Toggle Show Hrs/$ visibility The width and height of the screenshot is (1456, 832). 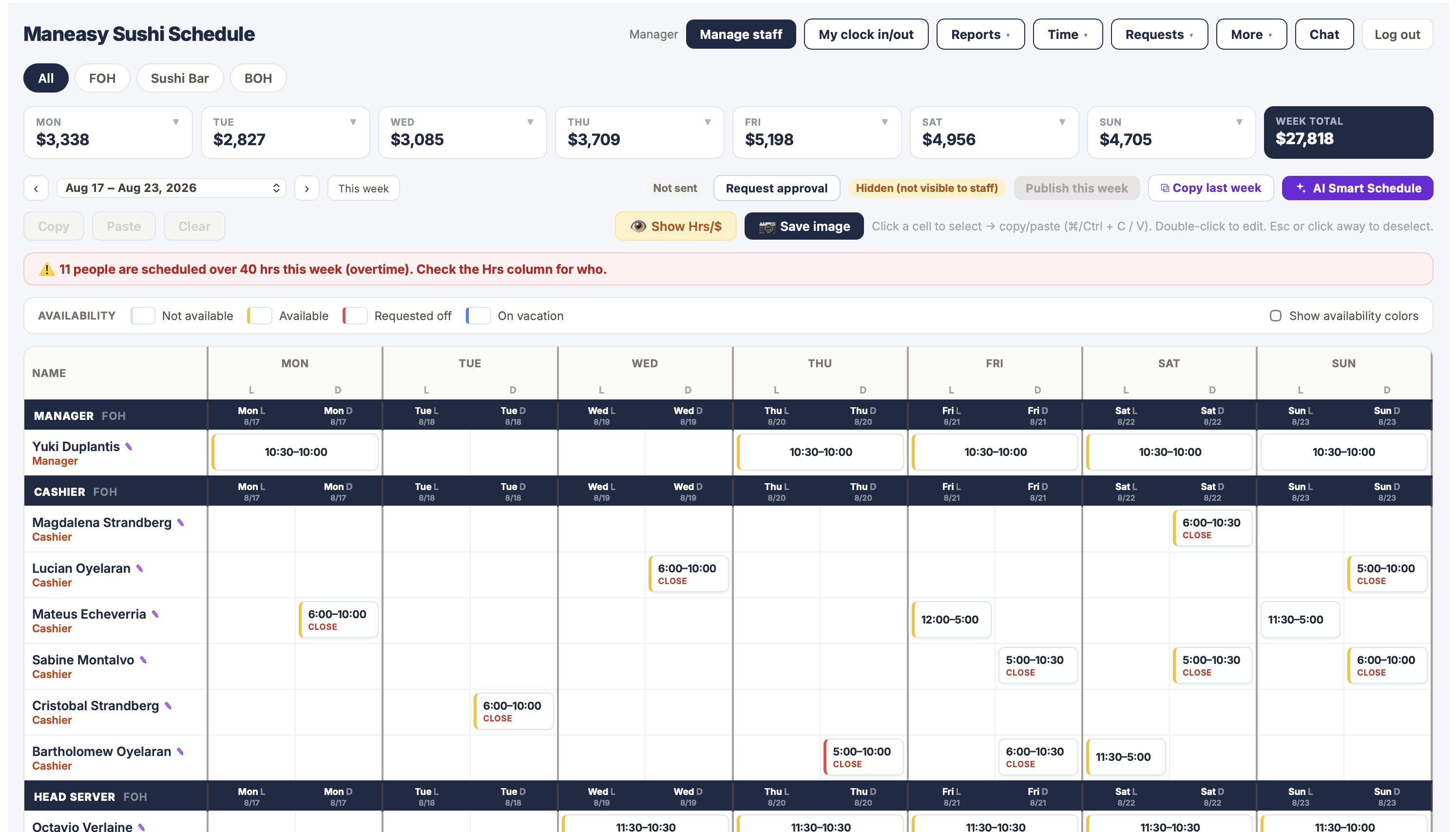click(675, 227)
